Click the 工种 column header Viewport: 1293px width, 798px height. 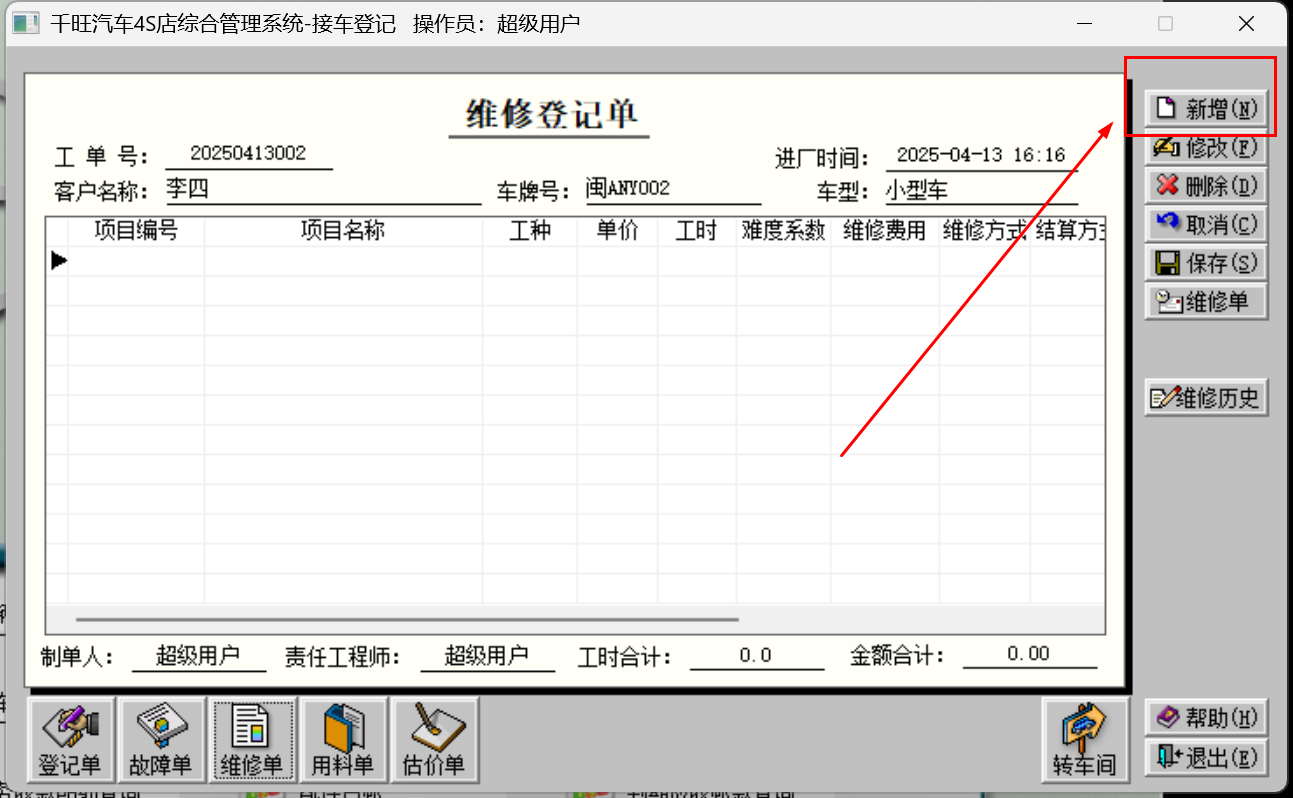pyautogui.click(x=530, y=231)
